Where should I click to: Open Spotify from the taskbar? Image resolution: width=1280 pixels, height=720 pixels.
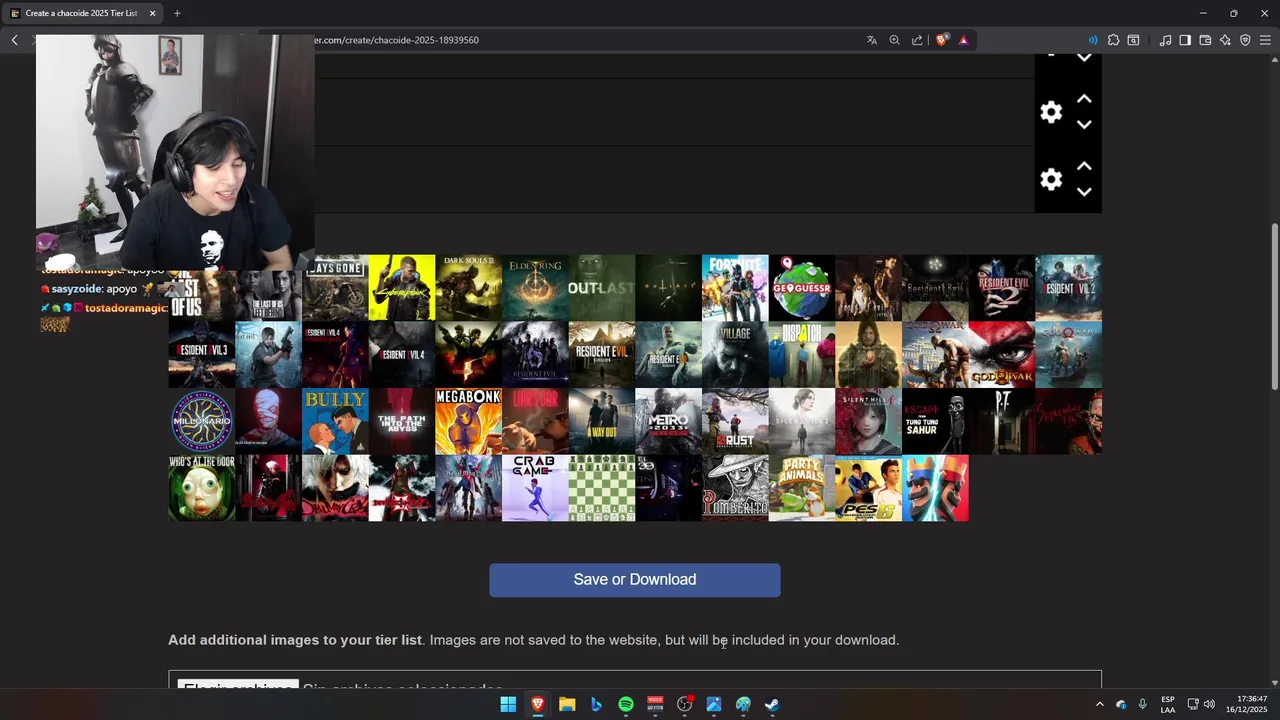click(626, 704)
